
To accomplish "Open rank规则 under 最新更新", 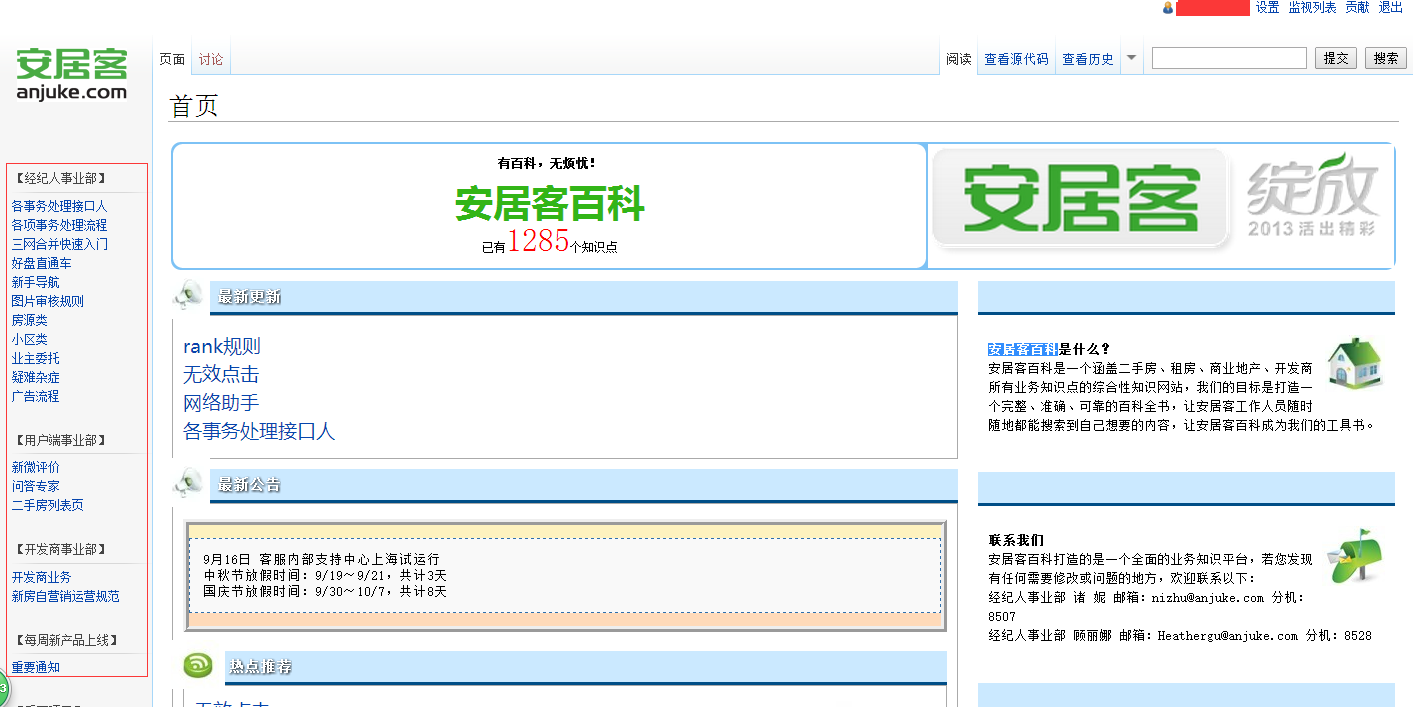I will (x=221, y=346).
